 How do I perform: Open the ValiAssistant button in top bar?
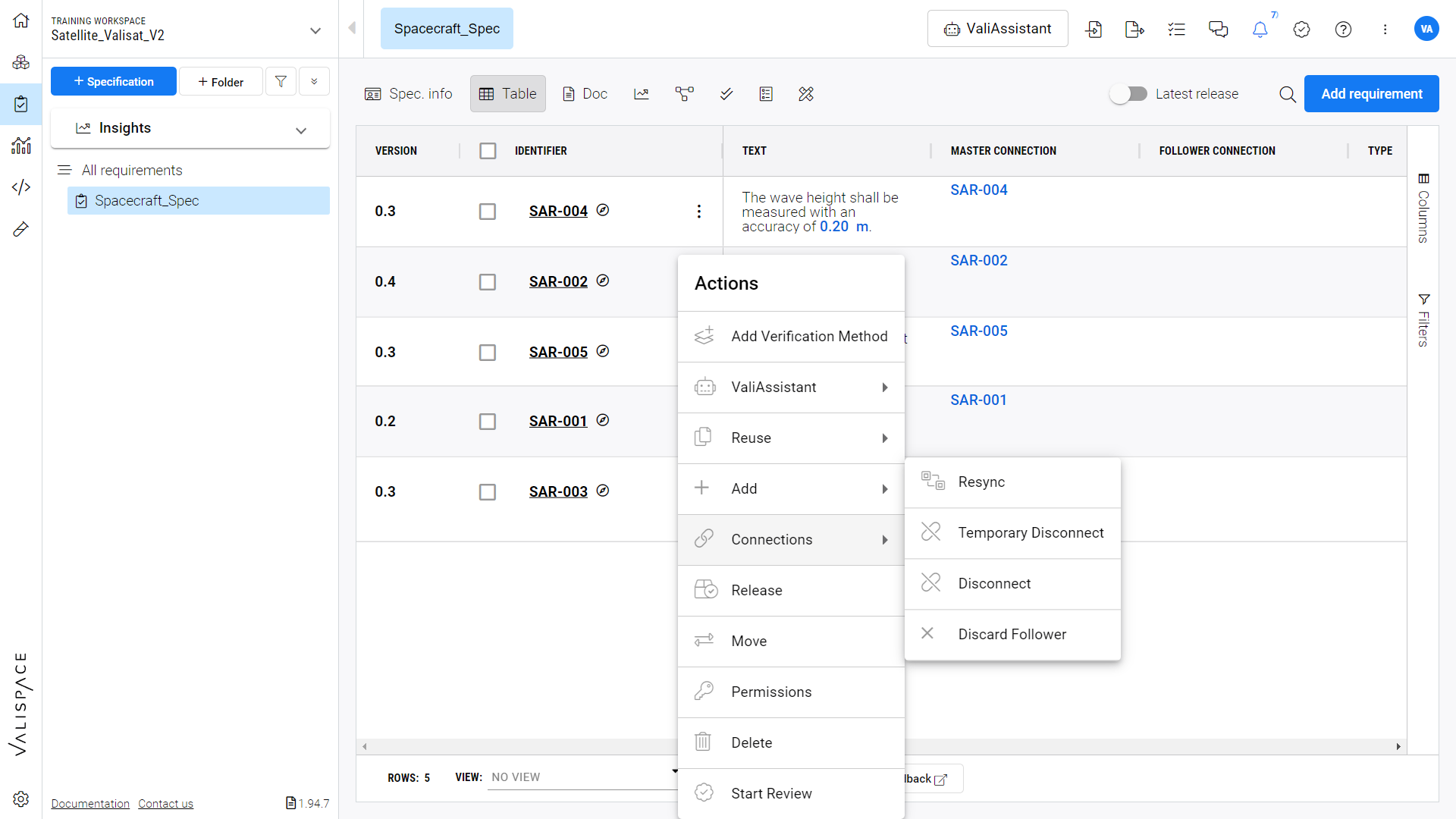(997, 29)
